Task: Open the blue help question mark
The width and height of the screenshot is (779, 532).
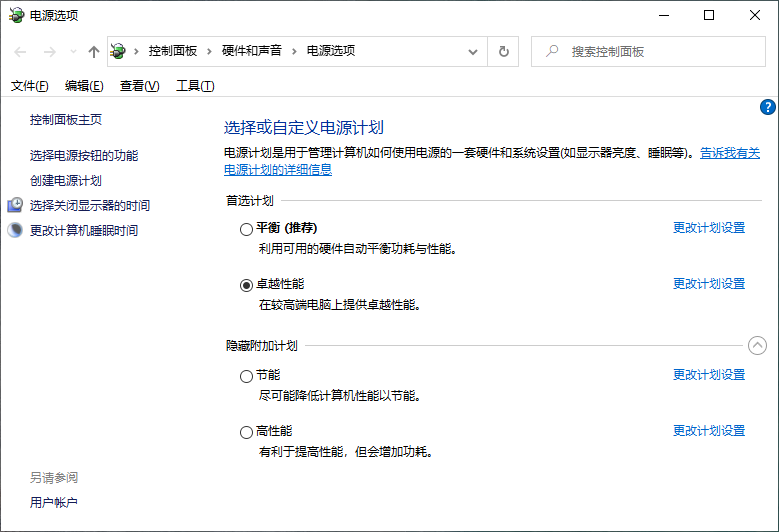Action: pyautogui.click(x=768, y=107)
